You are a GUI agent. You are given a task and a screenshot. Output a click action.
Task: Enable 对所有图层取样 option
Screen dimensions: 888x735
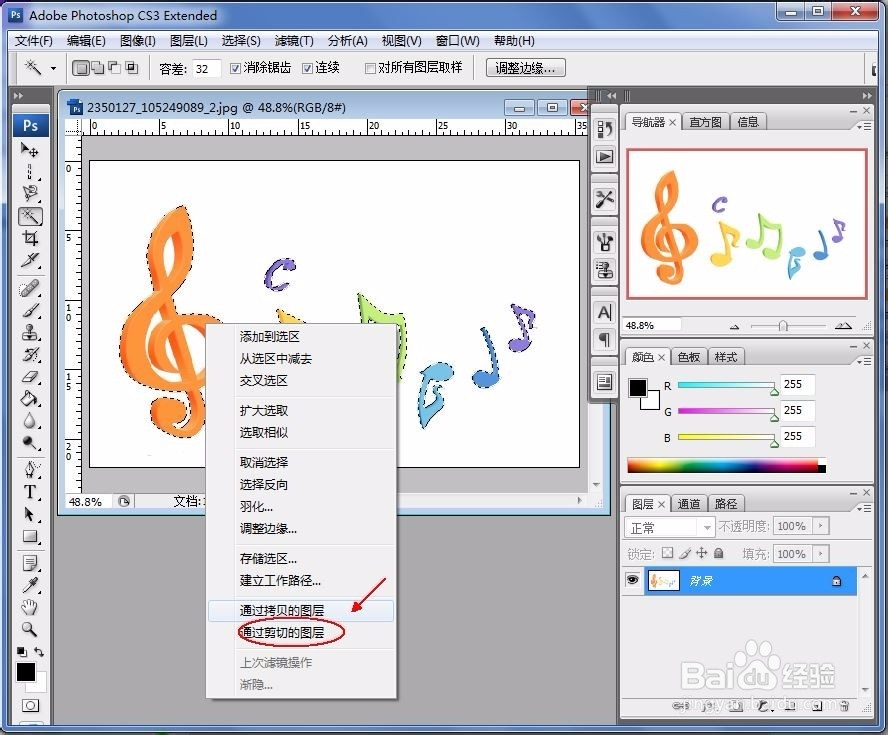(x=369, y=67)
